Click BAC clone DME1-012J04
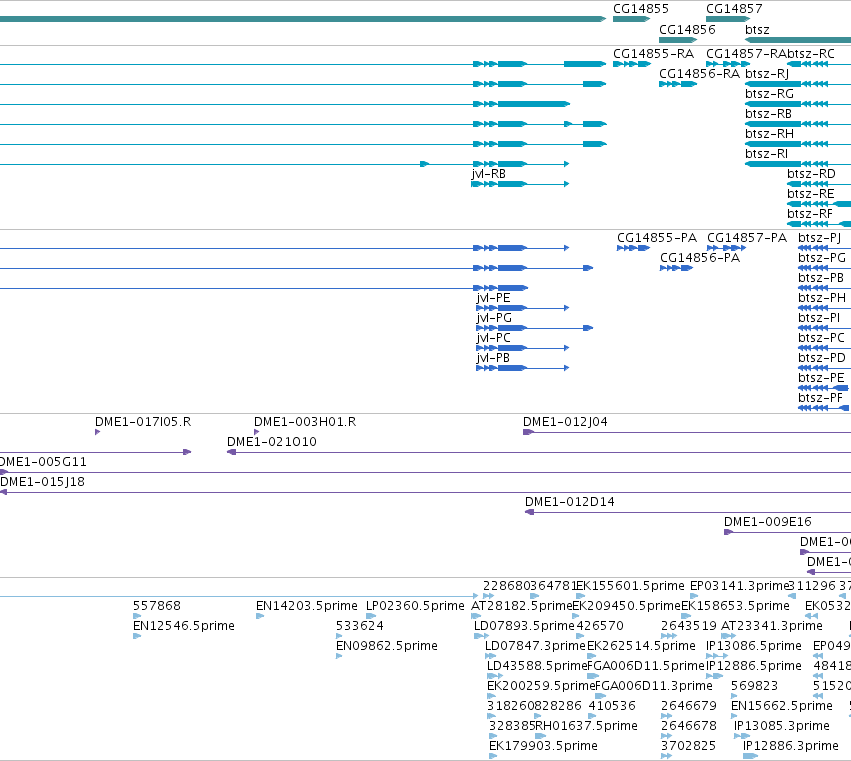 click(x=566, y=422)
